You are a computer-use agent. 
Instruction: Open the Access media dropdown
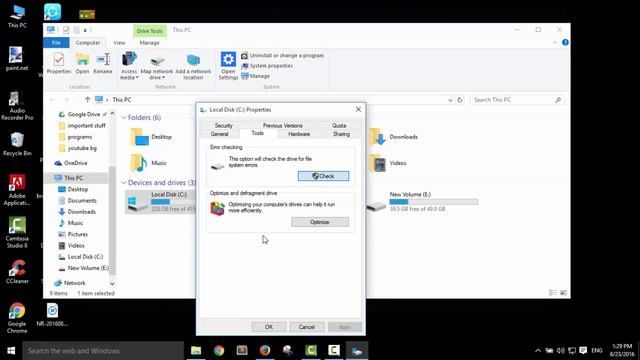tap(129, 66)
